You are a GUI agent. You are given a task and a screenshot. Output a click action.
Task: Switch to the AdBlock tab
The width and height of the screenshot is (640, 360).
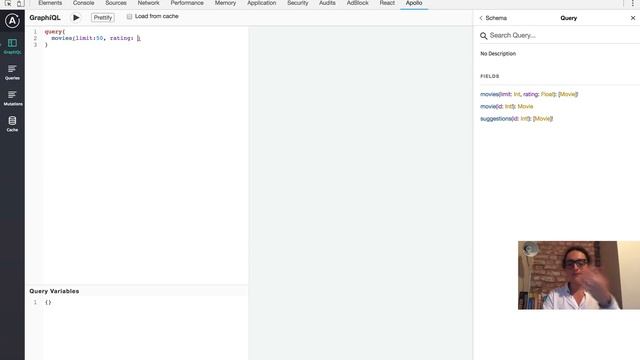tap(358, 3)
